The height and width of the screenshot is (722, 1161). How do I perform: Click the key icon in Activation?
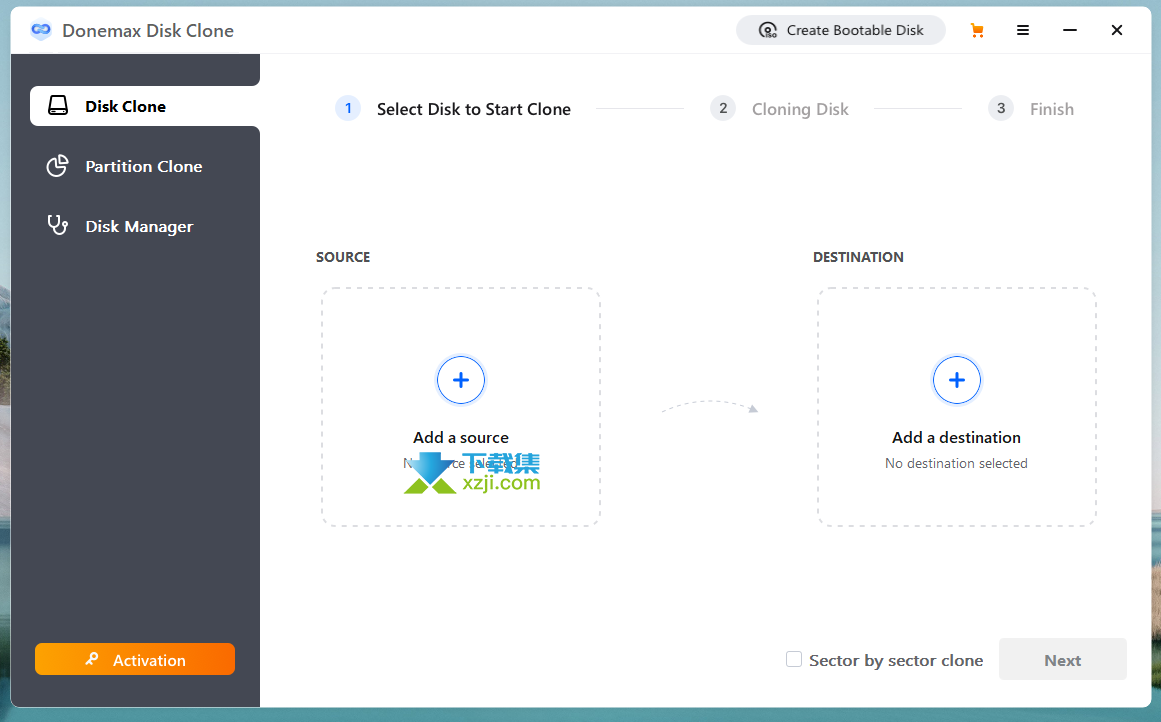click(92, 659)
